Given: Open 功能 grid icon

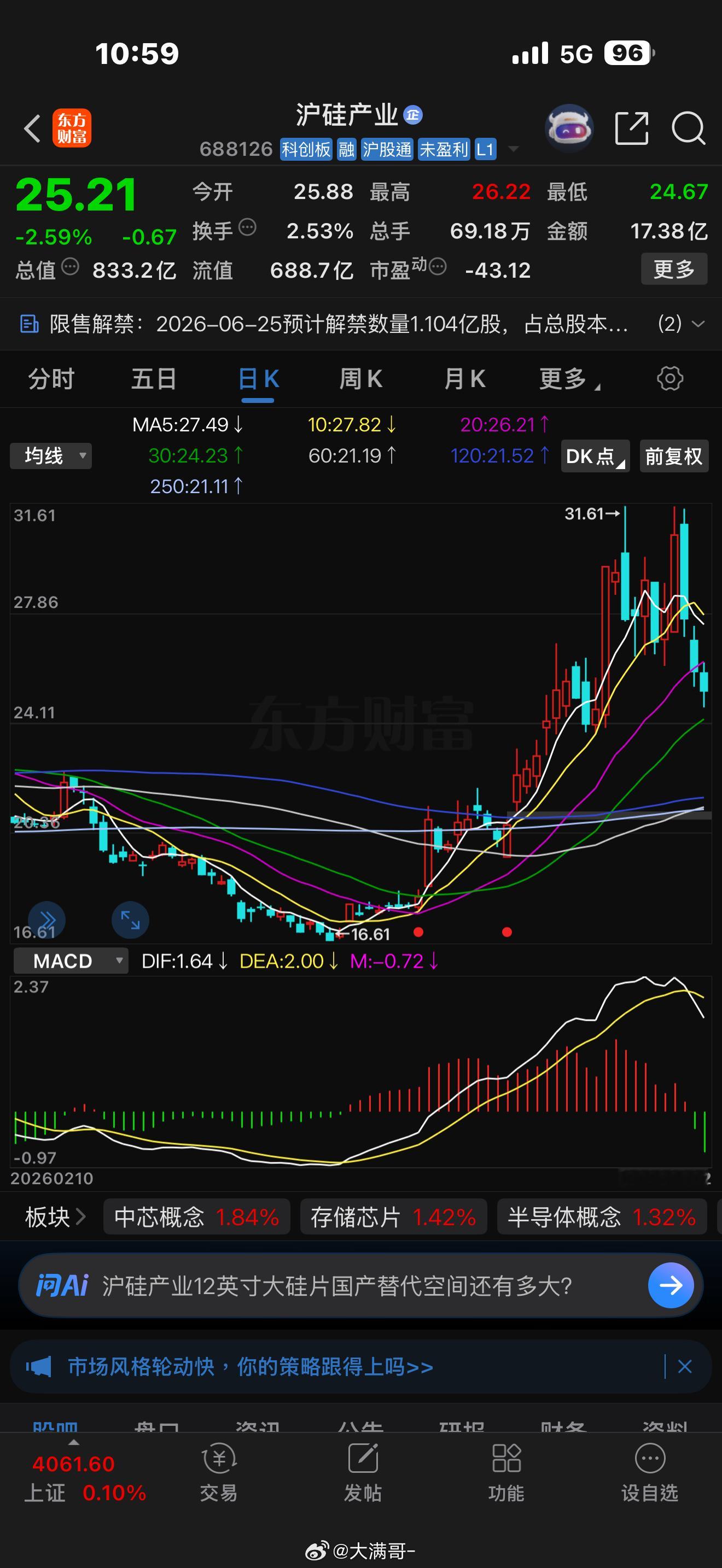Looking at the screenshot, I should (x=506, y=1473).
